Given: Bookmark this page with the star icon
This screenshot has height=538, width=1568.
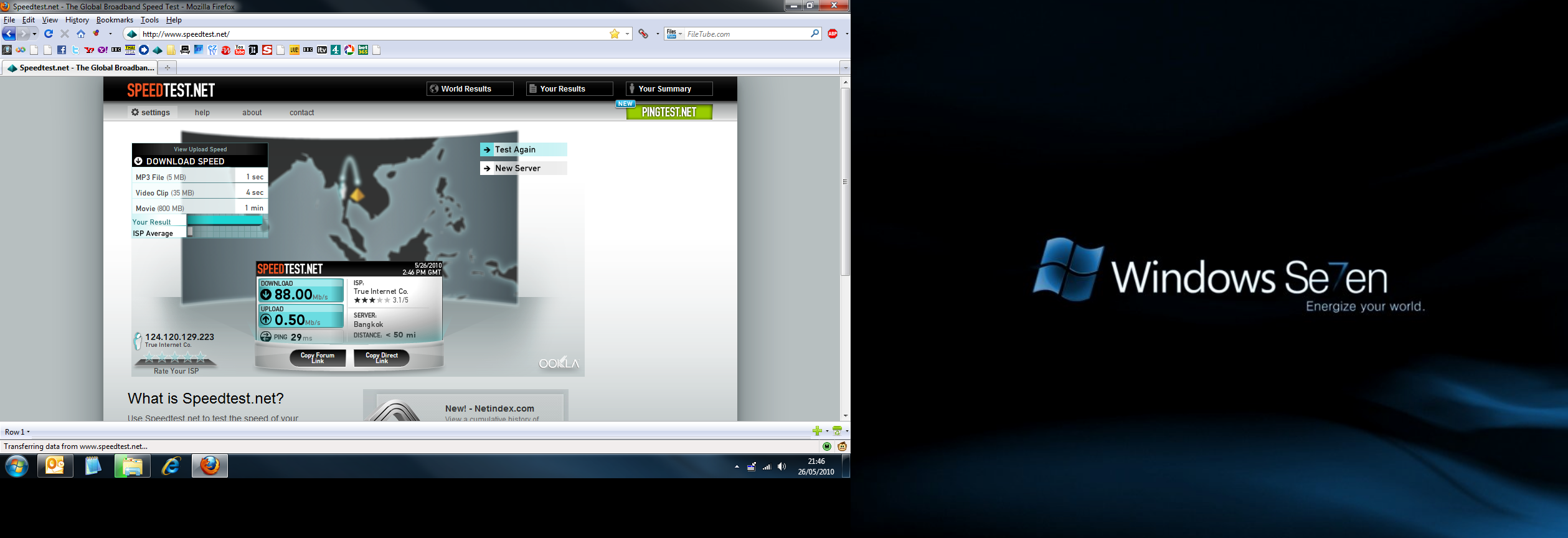Looking at the screenshot, I should tap(615, 34).
